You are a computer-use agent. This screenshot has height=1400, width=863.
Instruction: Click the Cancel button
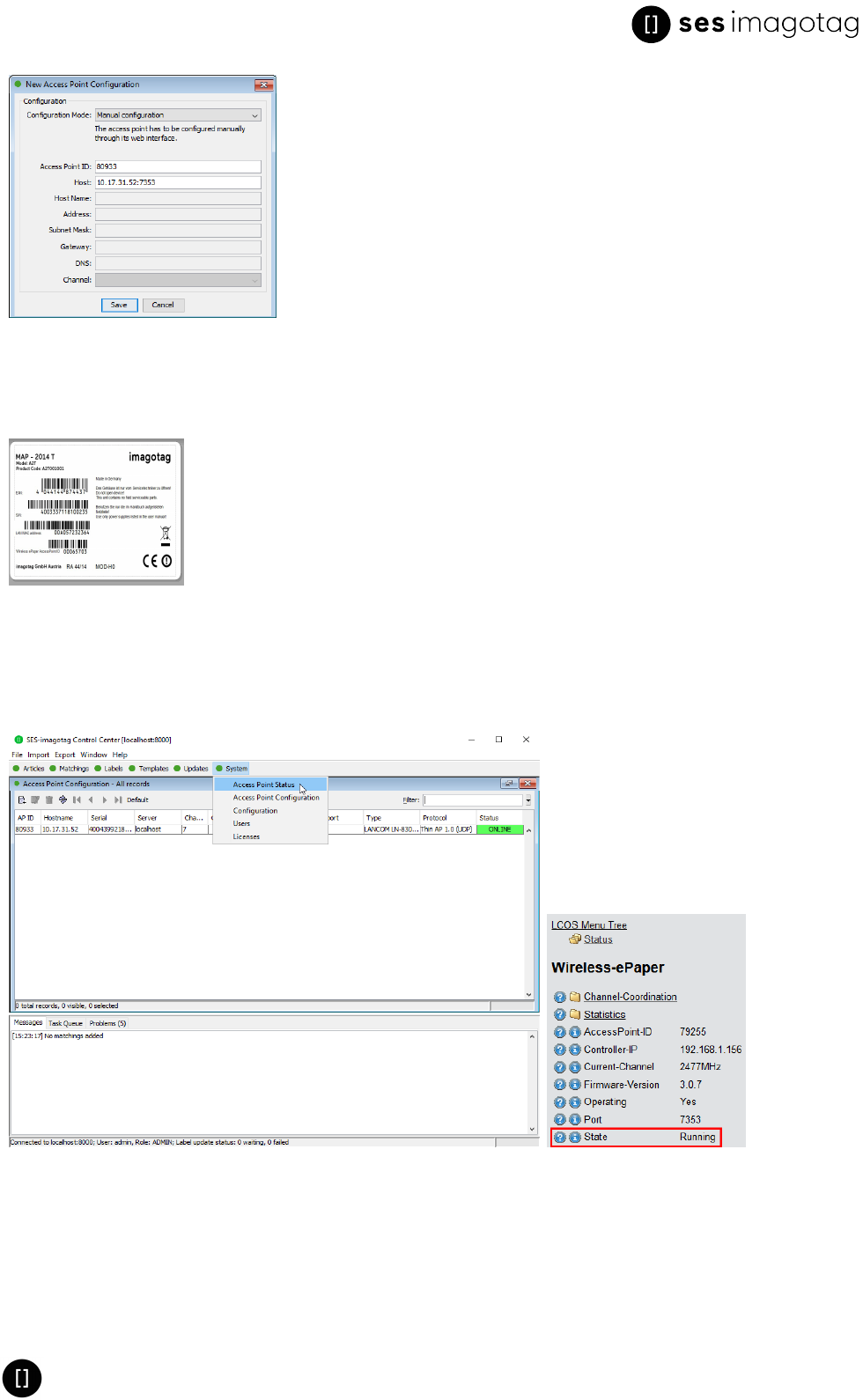coord(163,305)
